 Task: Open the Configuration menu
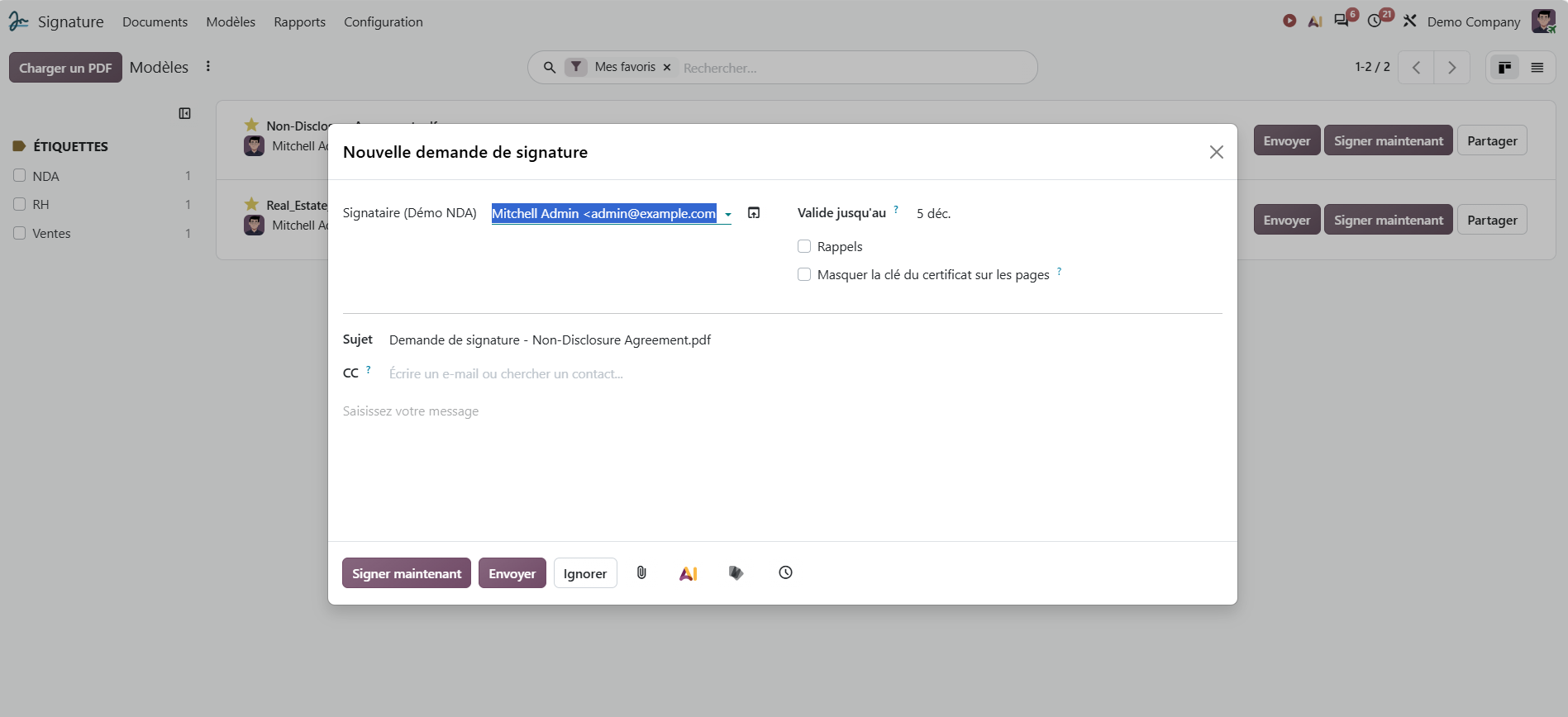[384, 21]
